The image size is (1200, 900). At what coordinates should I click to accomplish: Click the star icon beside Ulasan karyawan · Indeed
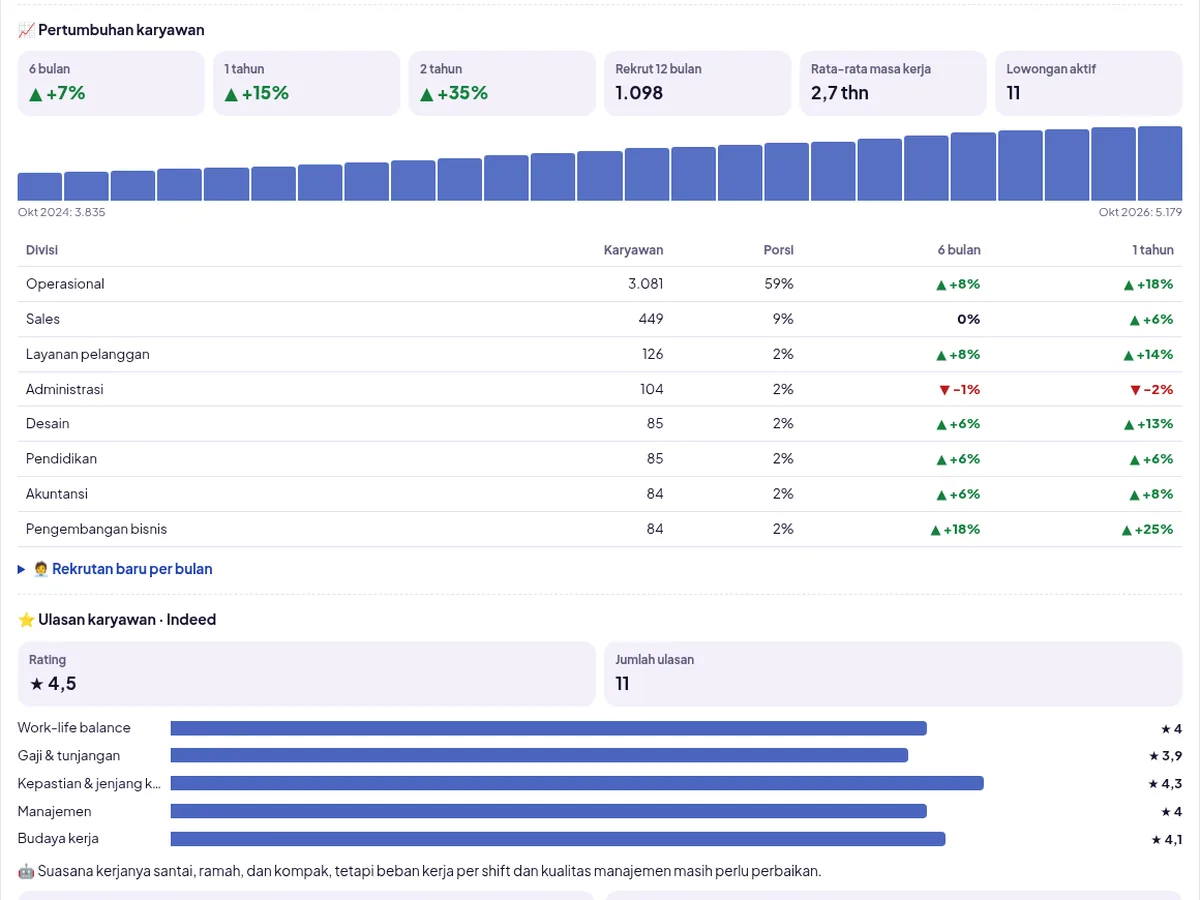click(26, 620)
